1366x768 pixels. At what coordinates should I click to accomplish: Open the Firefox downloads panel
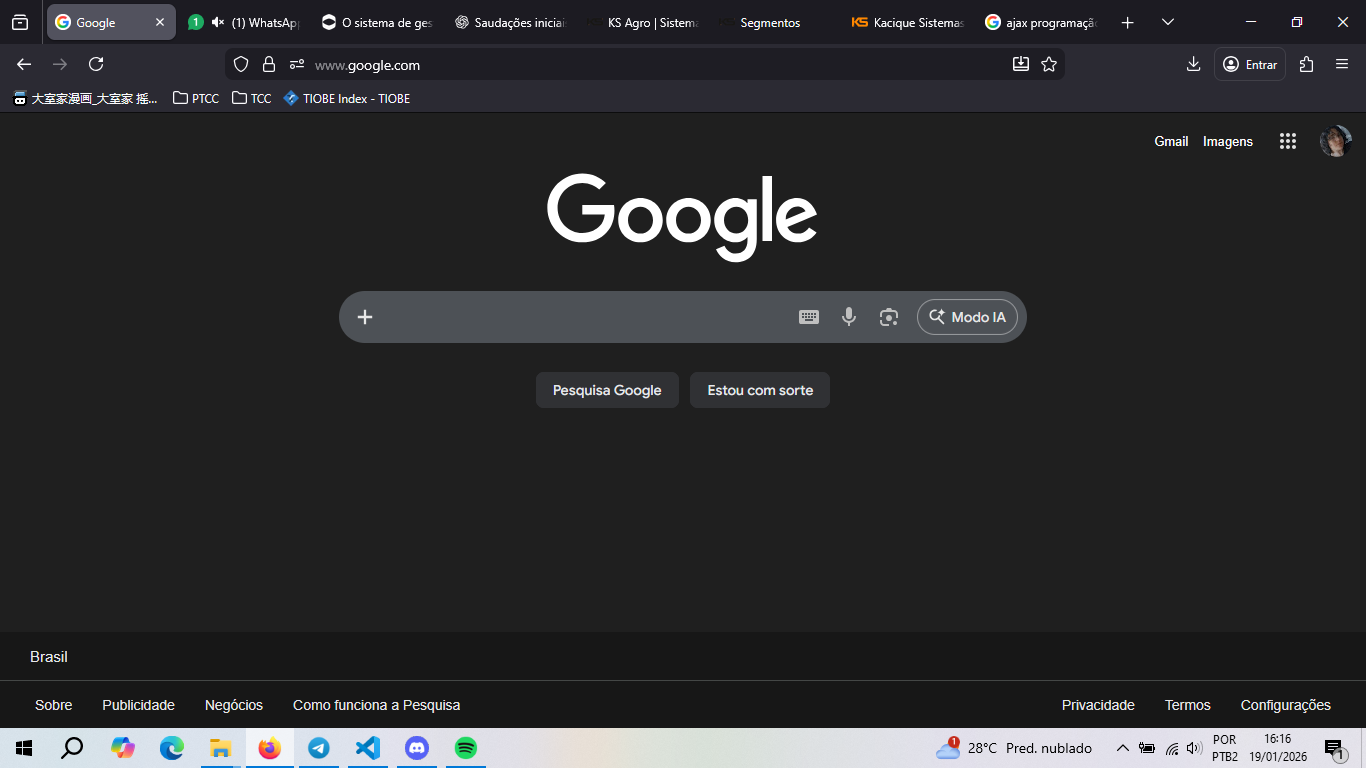click(x=1193, y=64)
